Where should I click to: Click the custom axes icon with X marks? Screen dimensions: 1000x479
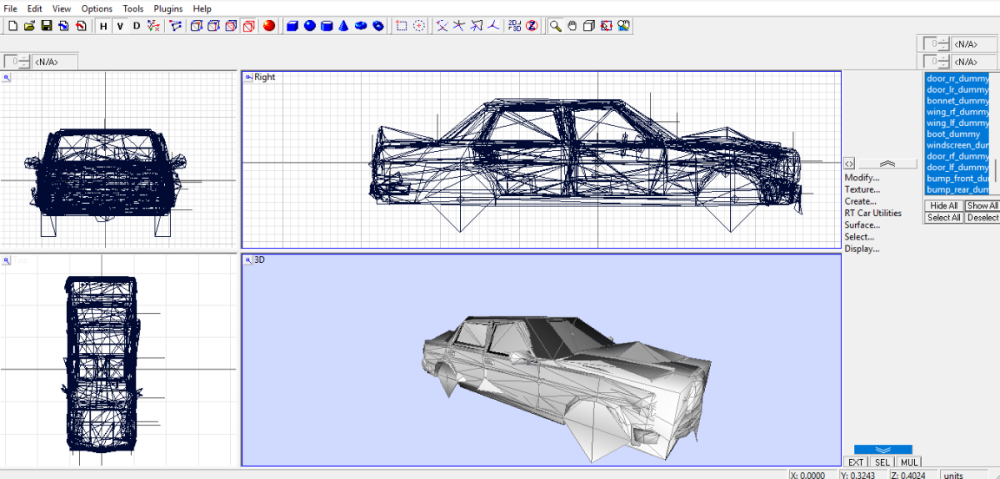click(153, 26)
